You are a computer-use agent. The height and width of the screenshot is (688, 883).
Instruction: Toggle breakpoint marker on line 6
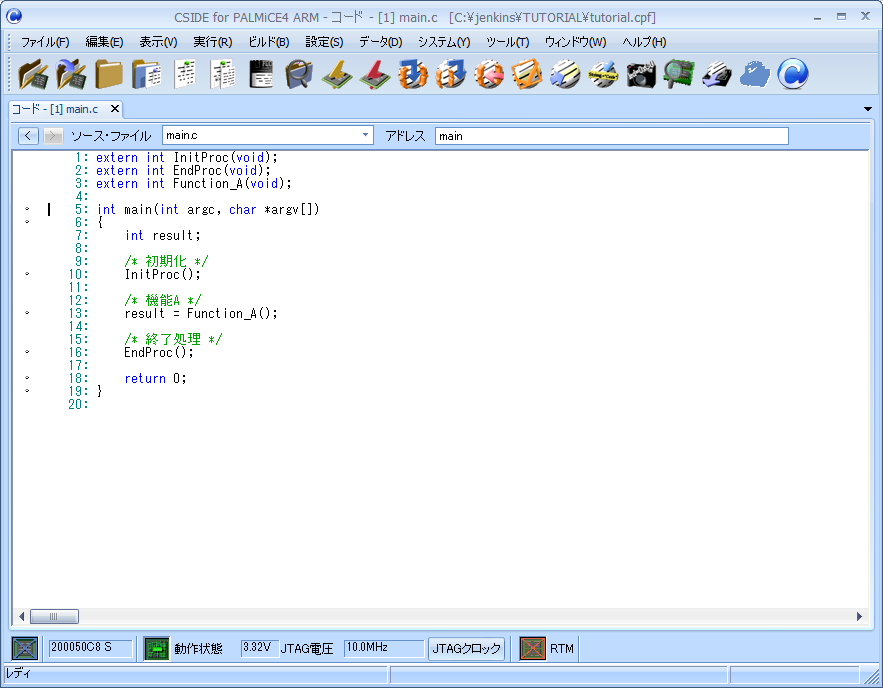[x=27, y=222]
